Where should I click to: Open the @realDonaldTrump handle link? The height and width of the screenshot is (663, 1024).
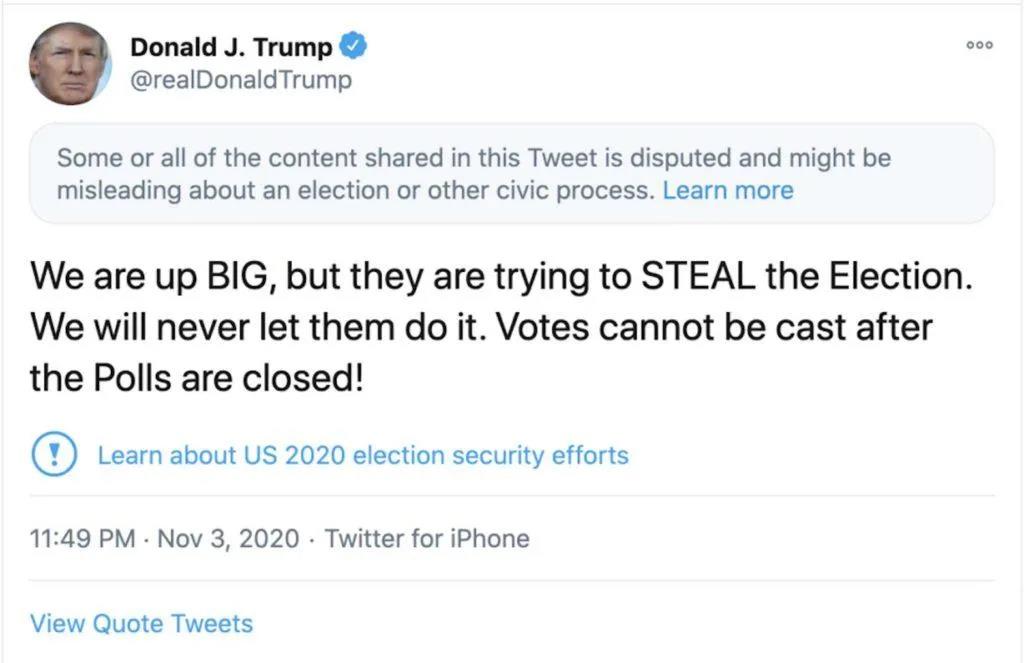[241, 80]
